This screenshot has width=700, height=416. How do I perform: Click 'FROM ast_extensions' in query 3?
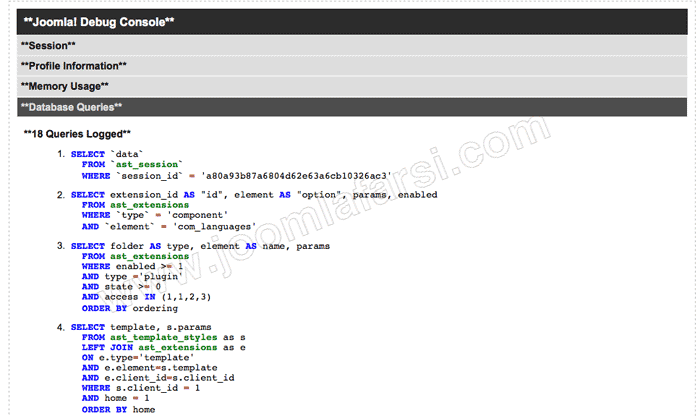click(x=135, y=256)
